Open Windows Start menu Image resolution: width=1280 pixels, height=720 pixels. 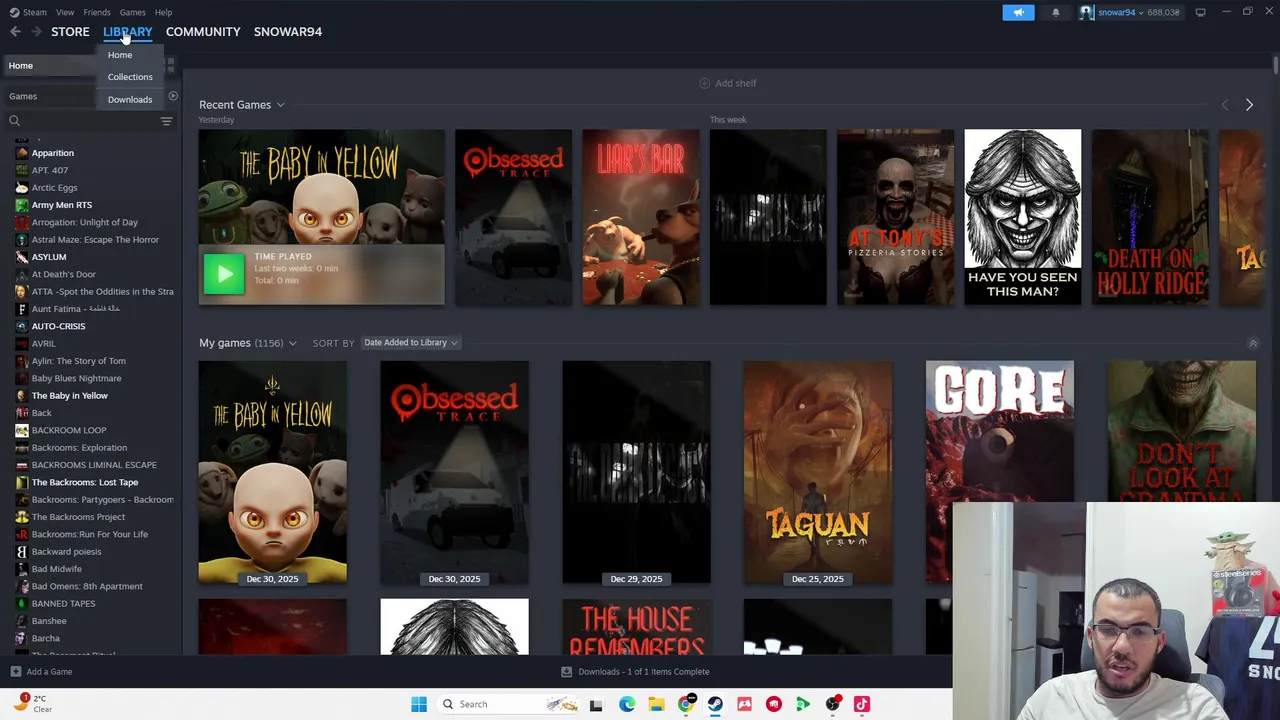(419, 704)
